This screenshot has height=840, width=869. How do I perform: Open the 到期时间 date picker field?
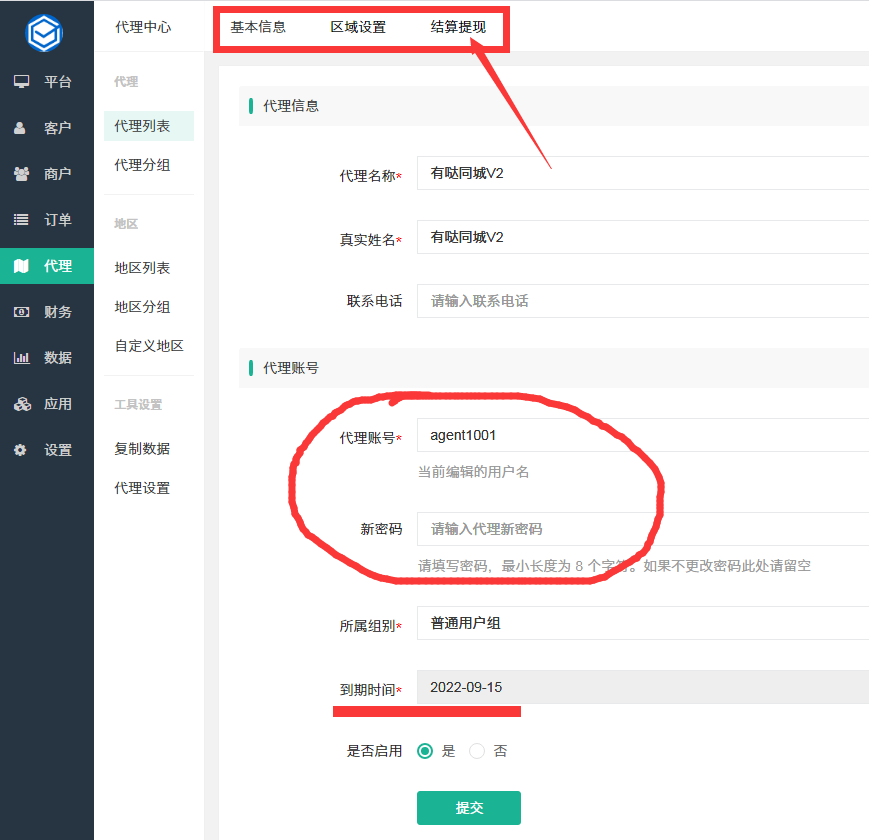pos(643,687)
